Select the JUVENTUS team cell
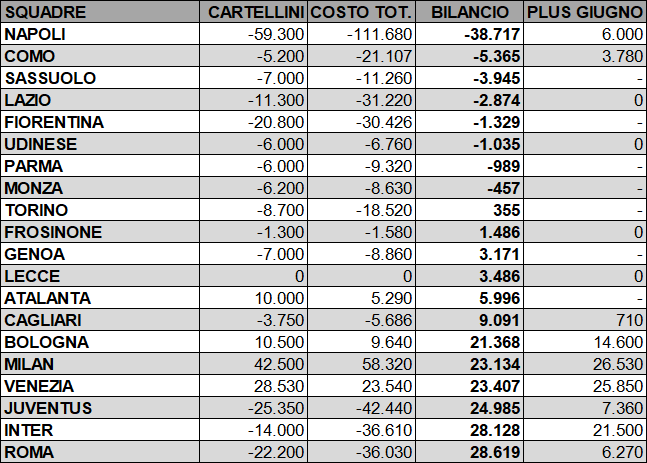Screen dimensions: 647x463 click(100, 408)
